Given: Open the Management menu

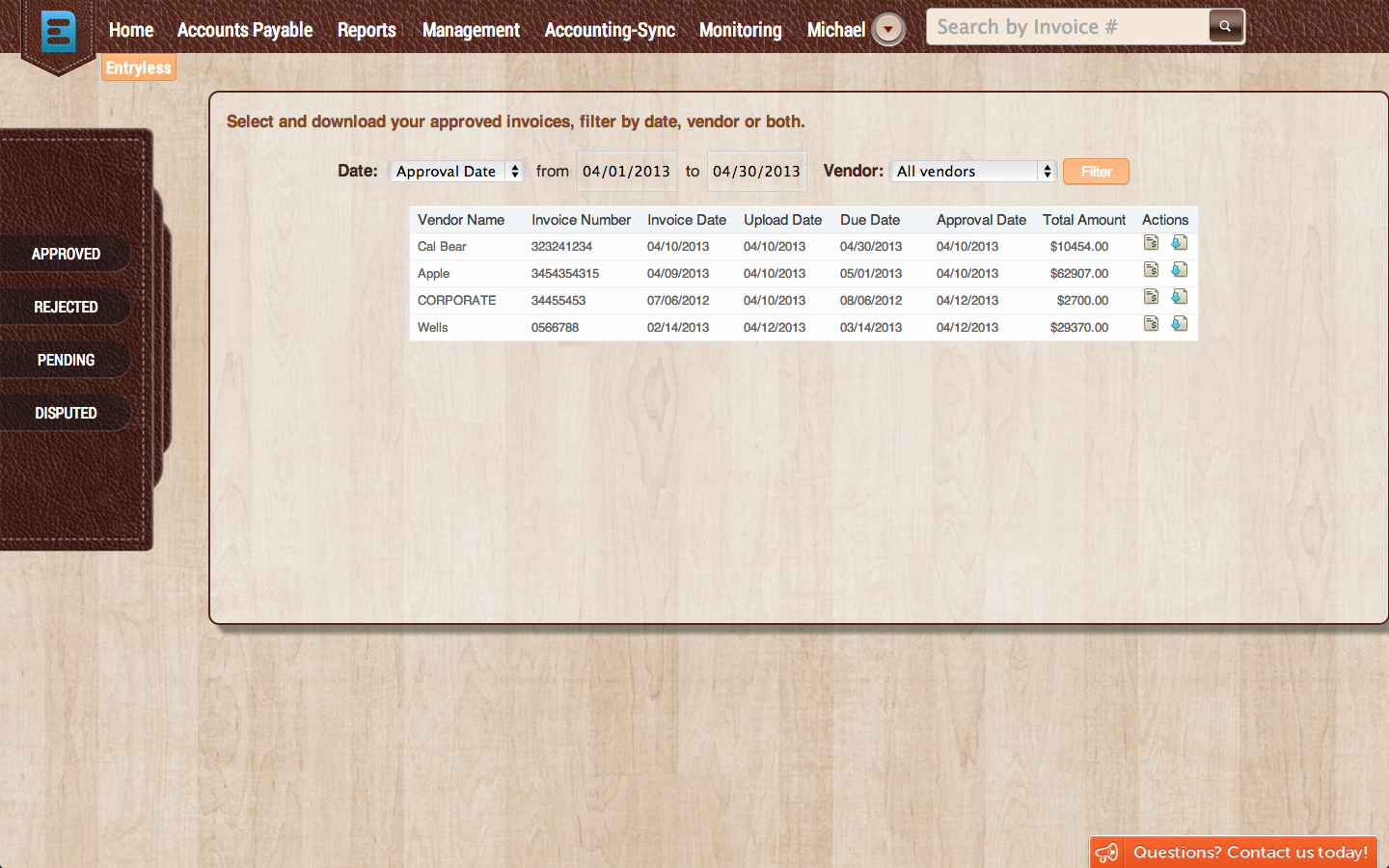Looking at the screenshot, I should 471,30.
